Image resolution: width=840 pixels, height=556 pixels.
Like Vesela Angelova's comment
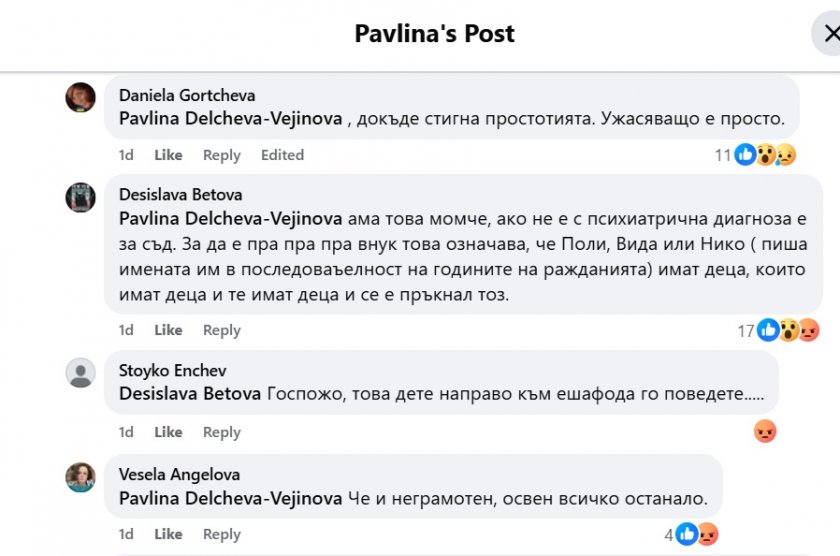point(168,534)
